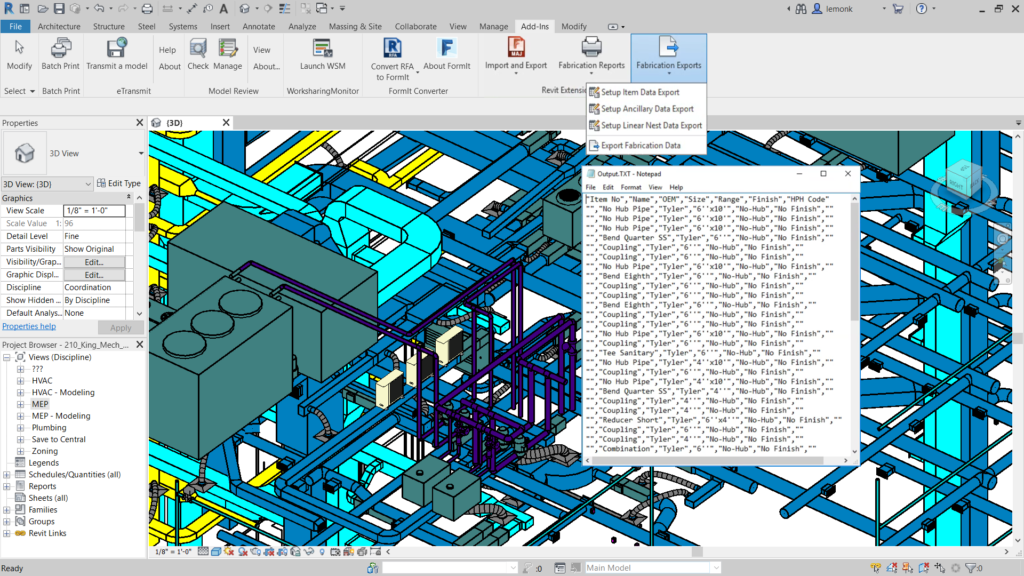Click the View Scale input field

94,211
